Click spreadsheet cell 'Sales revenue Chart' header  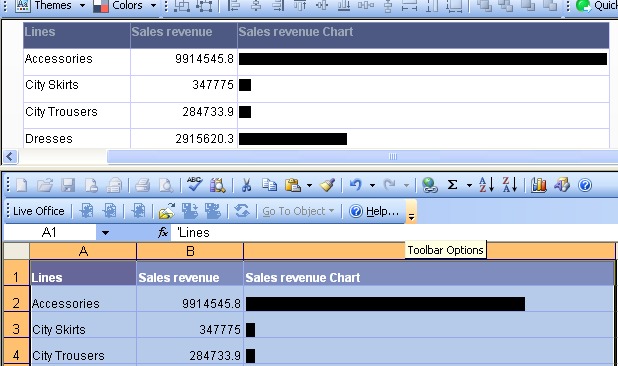click(x=429, y=273)
